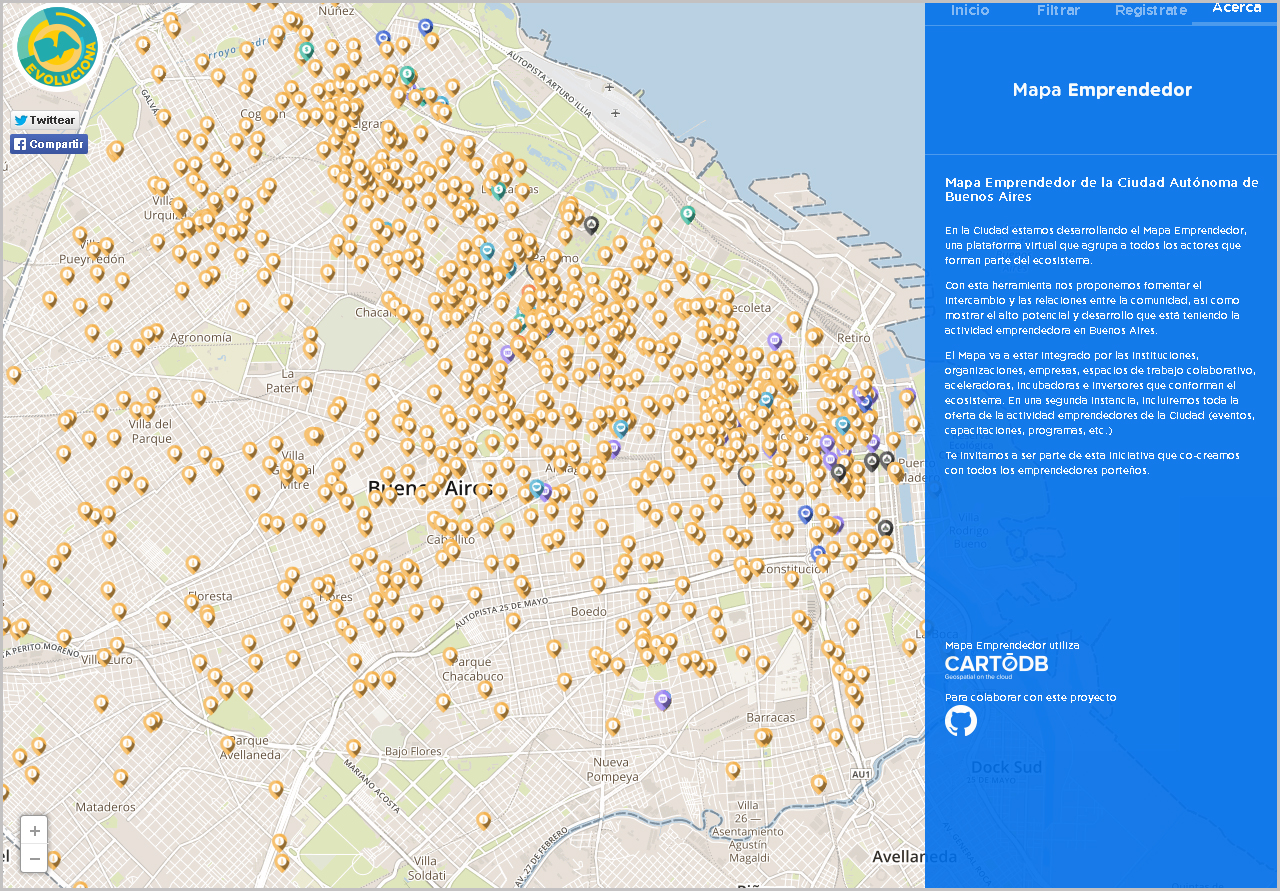
Task: Zoom out the map with minus button
Action: pos(34,858)
